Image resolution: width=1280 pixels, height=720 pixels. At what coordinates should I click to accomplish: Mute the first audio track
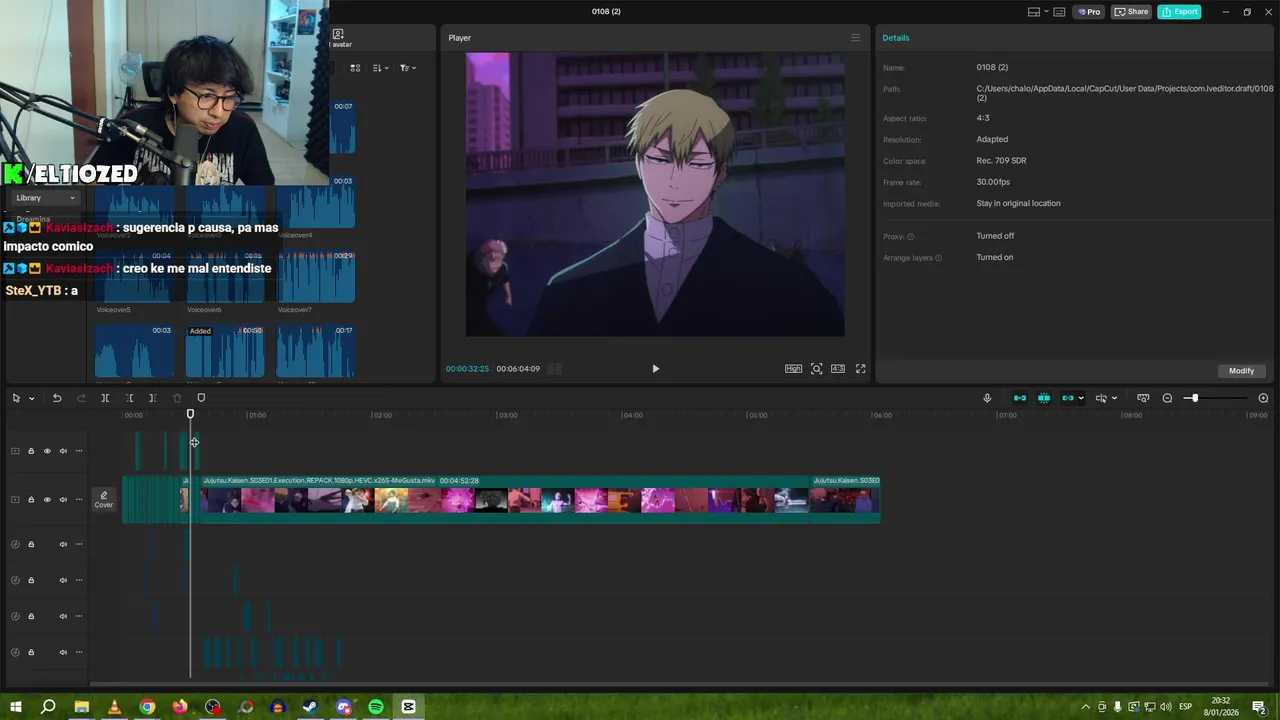pyautogui.click(x=63, y=544)
